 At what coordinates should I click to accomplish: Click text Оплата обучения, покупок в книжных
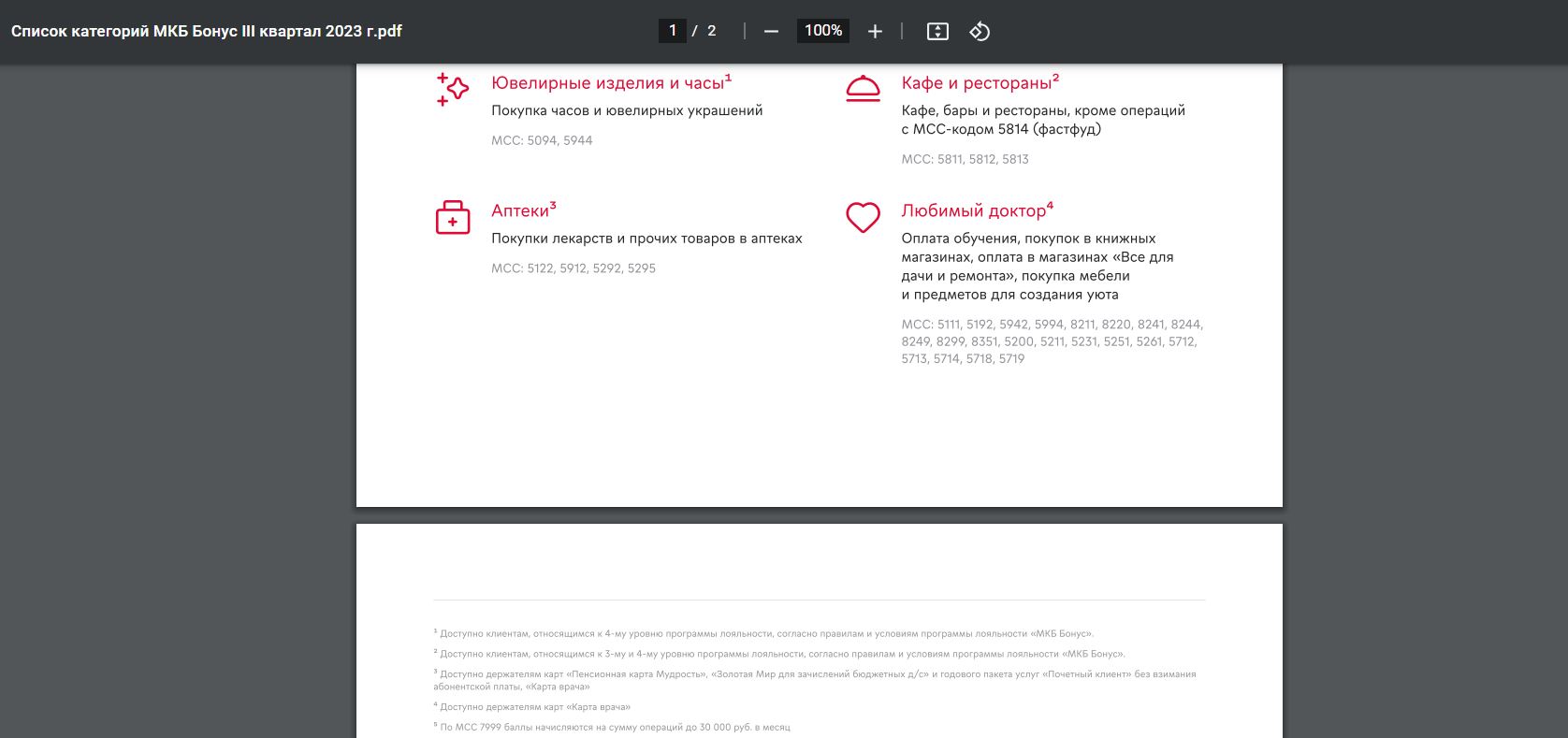1028,239
